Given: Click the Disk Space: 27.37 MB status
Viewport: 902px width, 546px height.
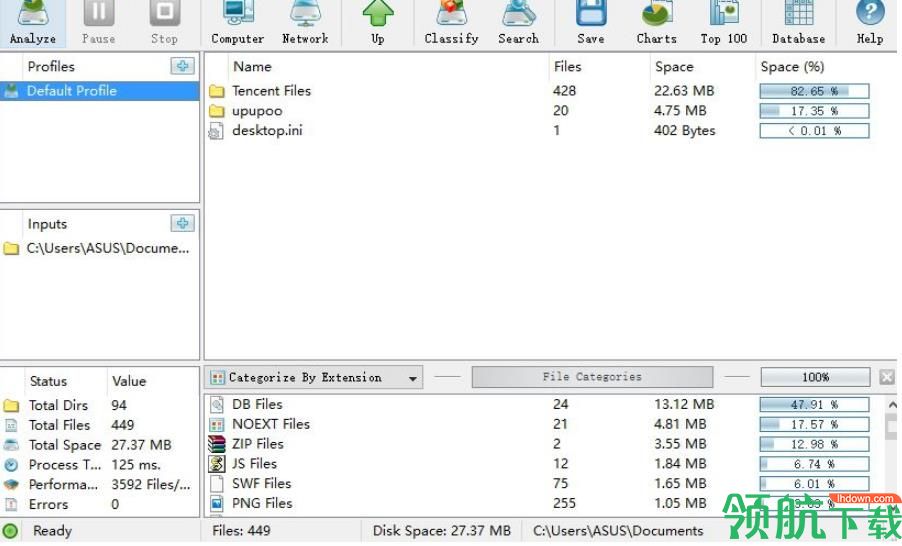Looking at the screenshot, I should click(441, 530).
